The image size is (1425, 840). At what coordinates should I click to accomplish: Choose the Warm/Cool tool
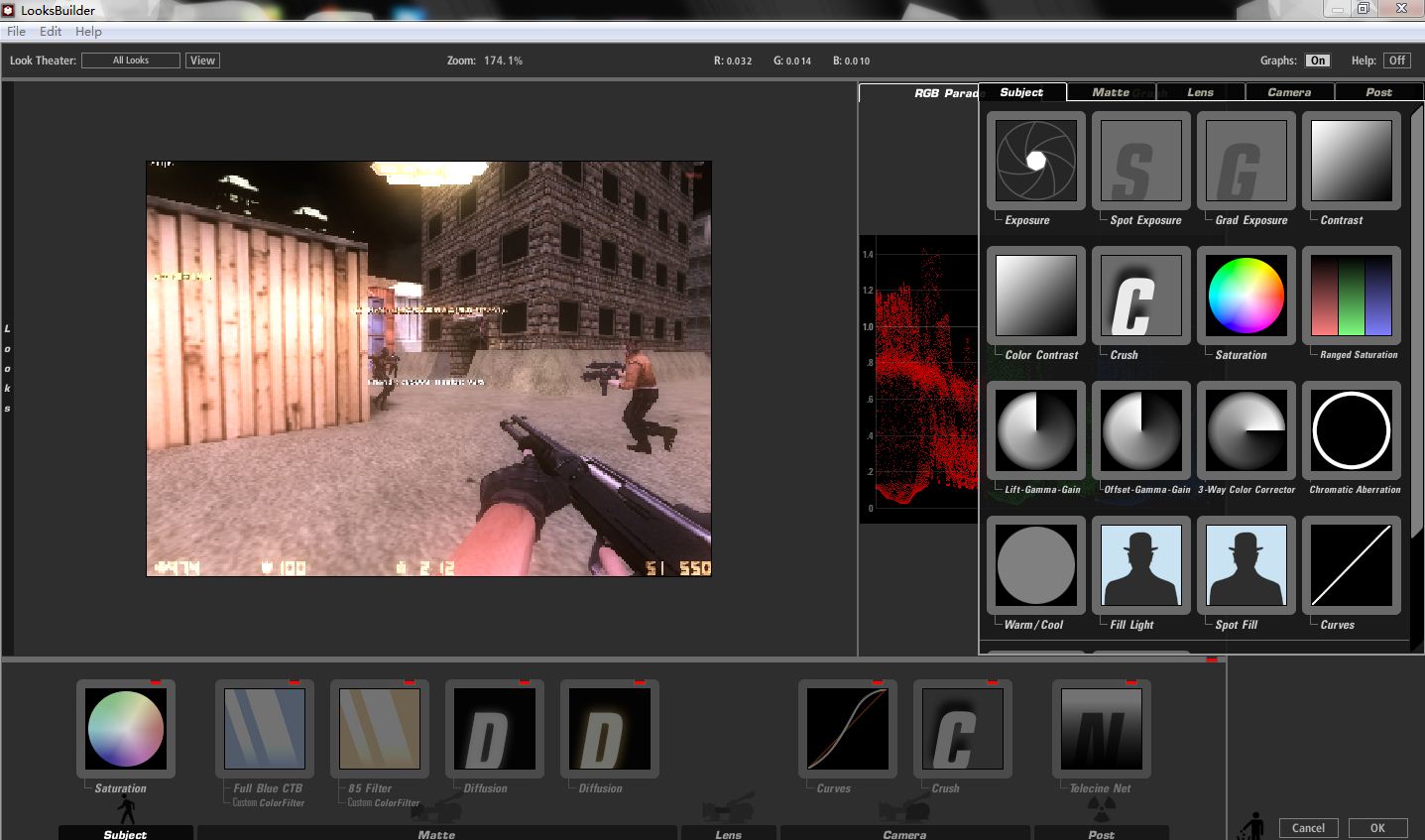[1035, 565]
